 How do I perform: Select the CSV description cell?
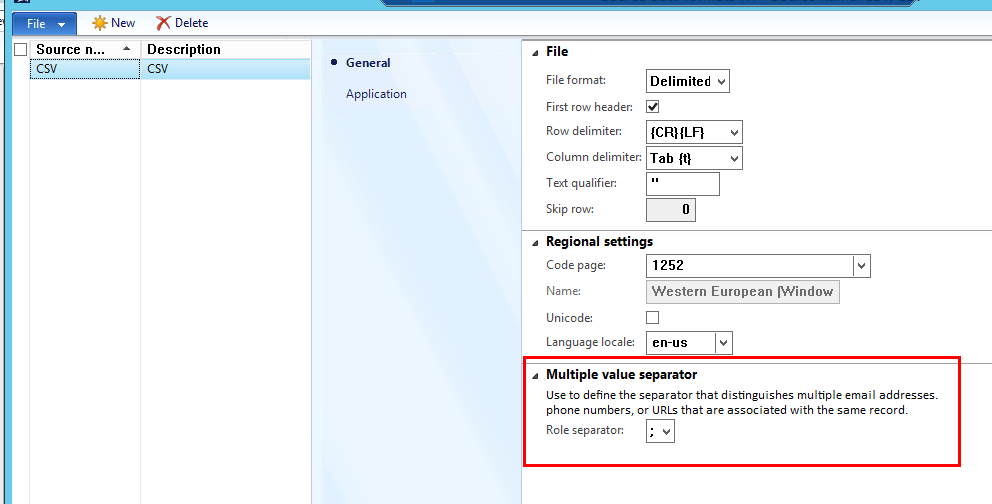pos(226,69)
